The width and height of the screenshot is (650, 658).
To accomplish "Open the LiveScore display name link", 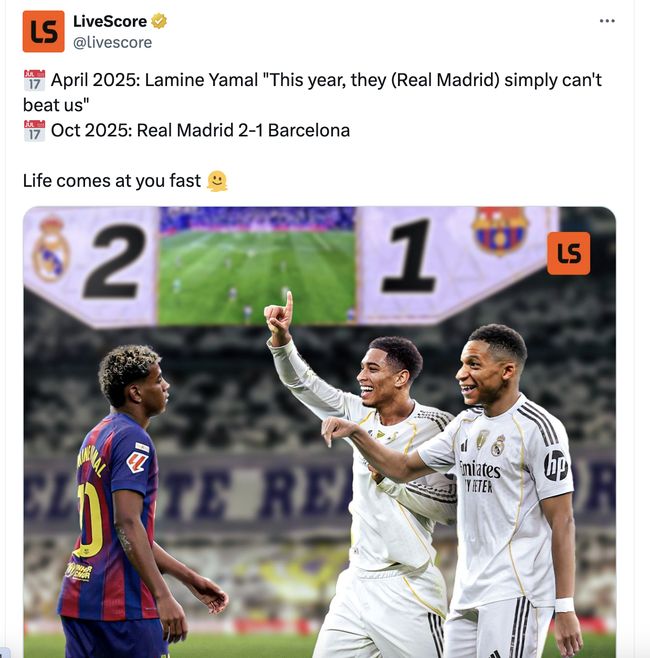I will pyautogui.click(x=110, y=21).
